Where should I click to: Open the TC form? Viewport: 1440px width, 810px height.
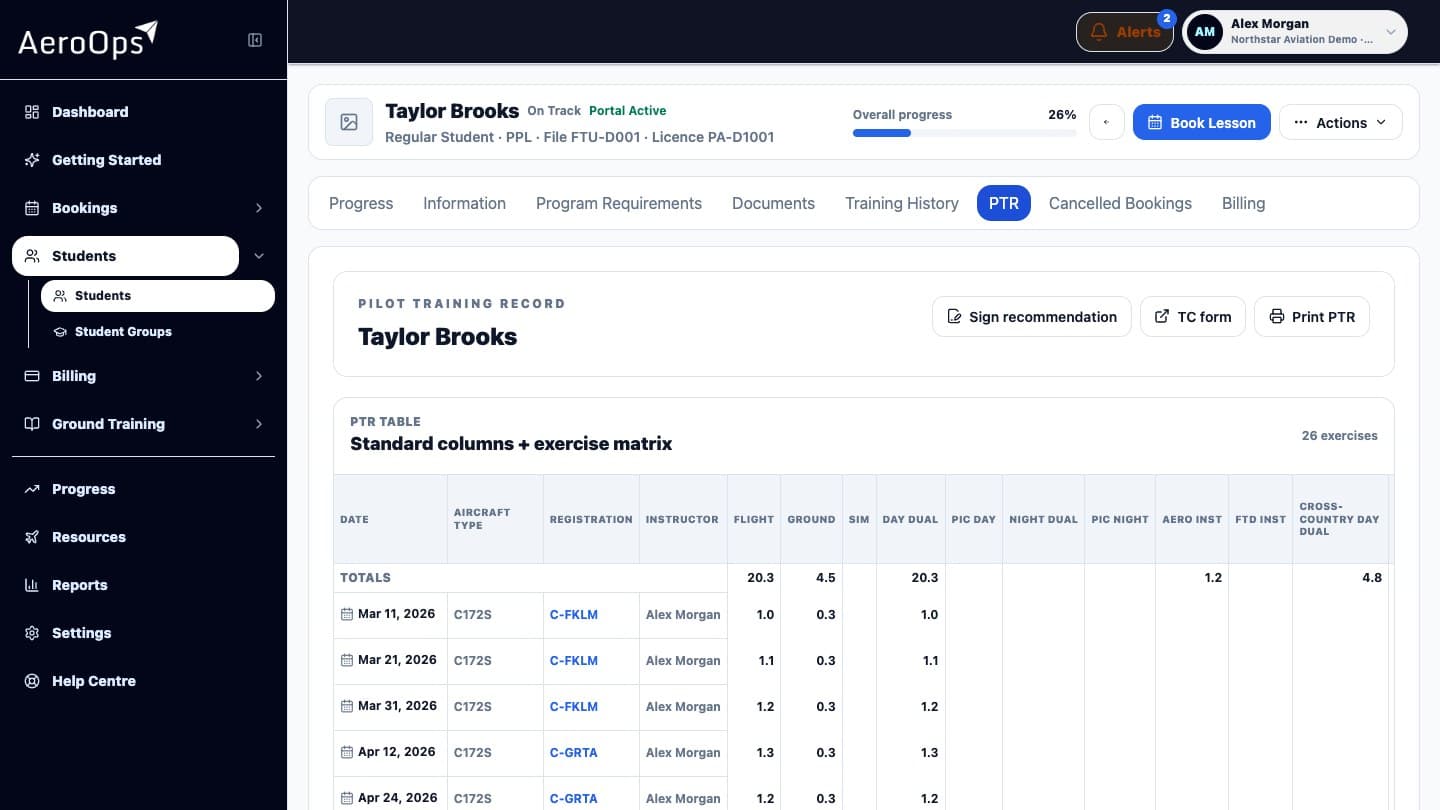point(1193,317)
